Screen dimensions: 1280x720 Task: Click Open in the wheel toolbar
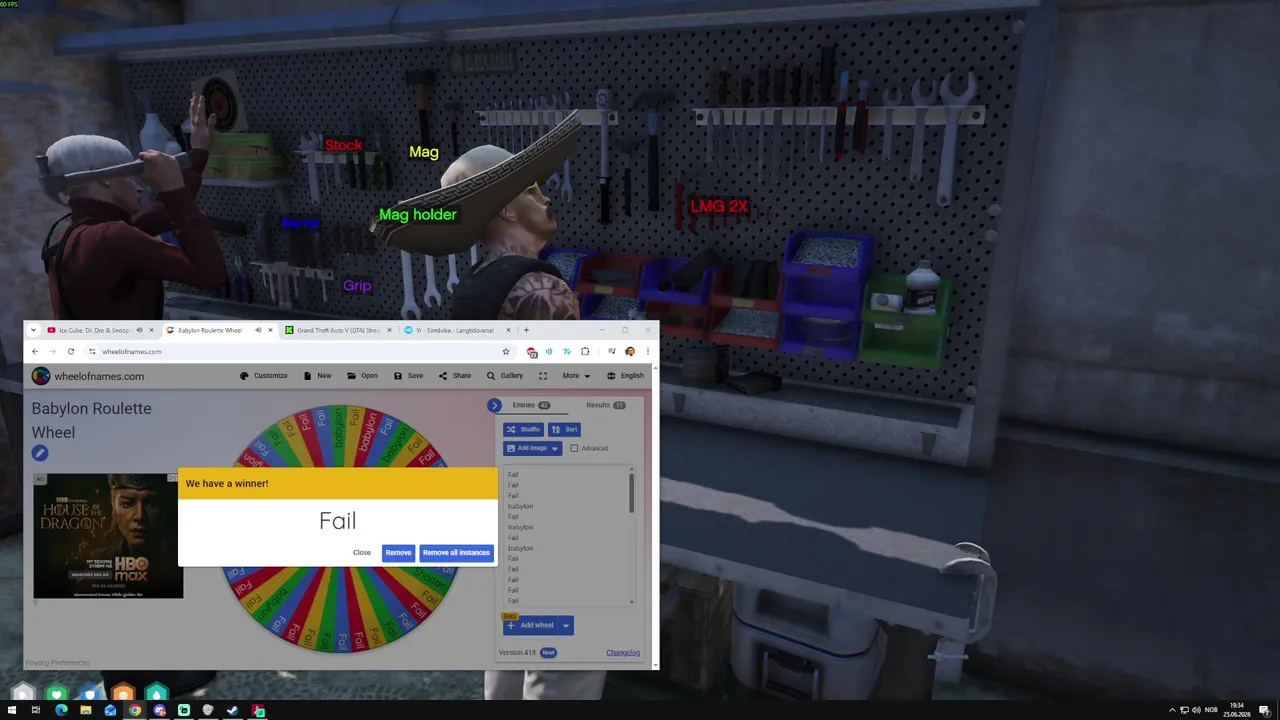(363, 376)
